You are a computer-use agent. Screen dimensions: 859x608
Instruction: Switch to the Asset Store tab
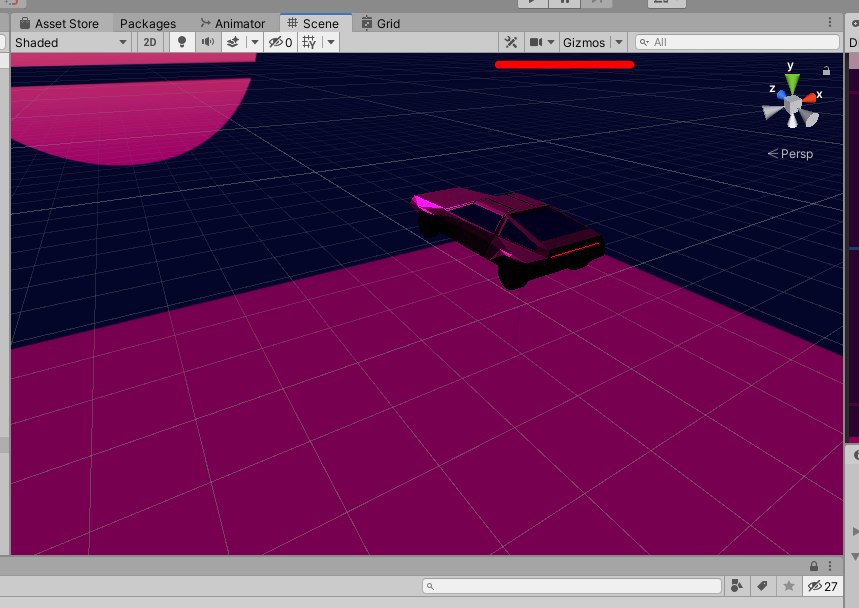(x=59, y=24)
